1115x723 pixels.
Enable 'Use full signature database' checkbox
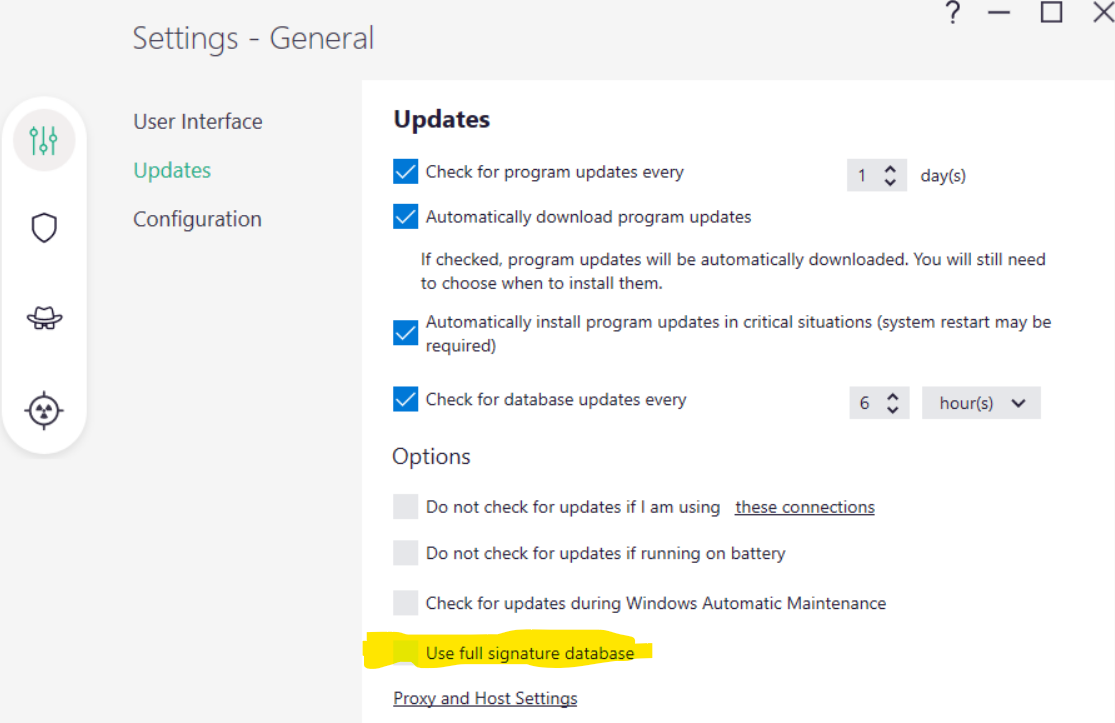click(x=405, y=653)
